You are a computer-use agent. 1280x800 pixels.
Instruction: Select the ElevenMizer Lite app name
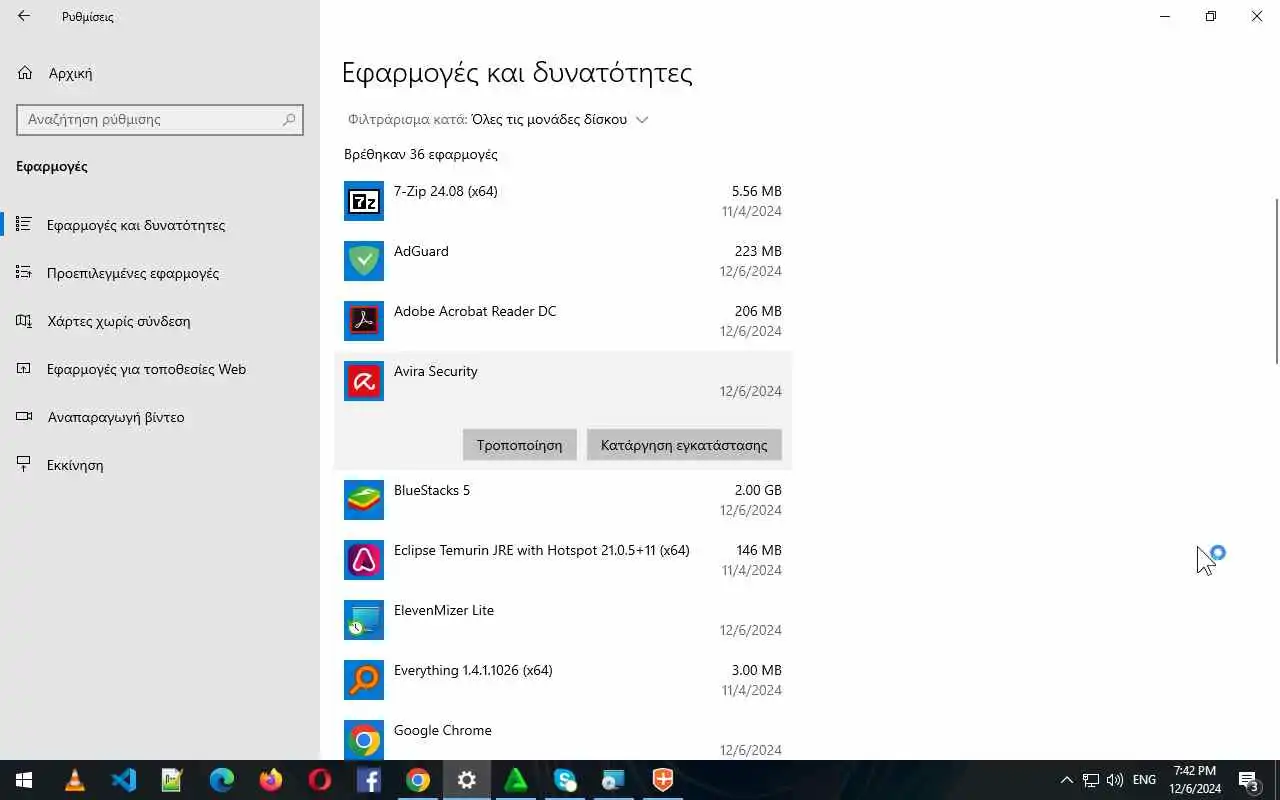pos(444,610)
